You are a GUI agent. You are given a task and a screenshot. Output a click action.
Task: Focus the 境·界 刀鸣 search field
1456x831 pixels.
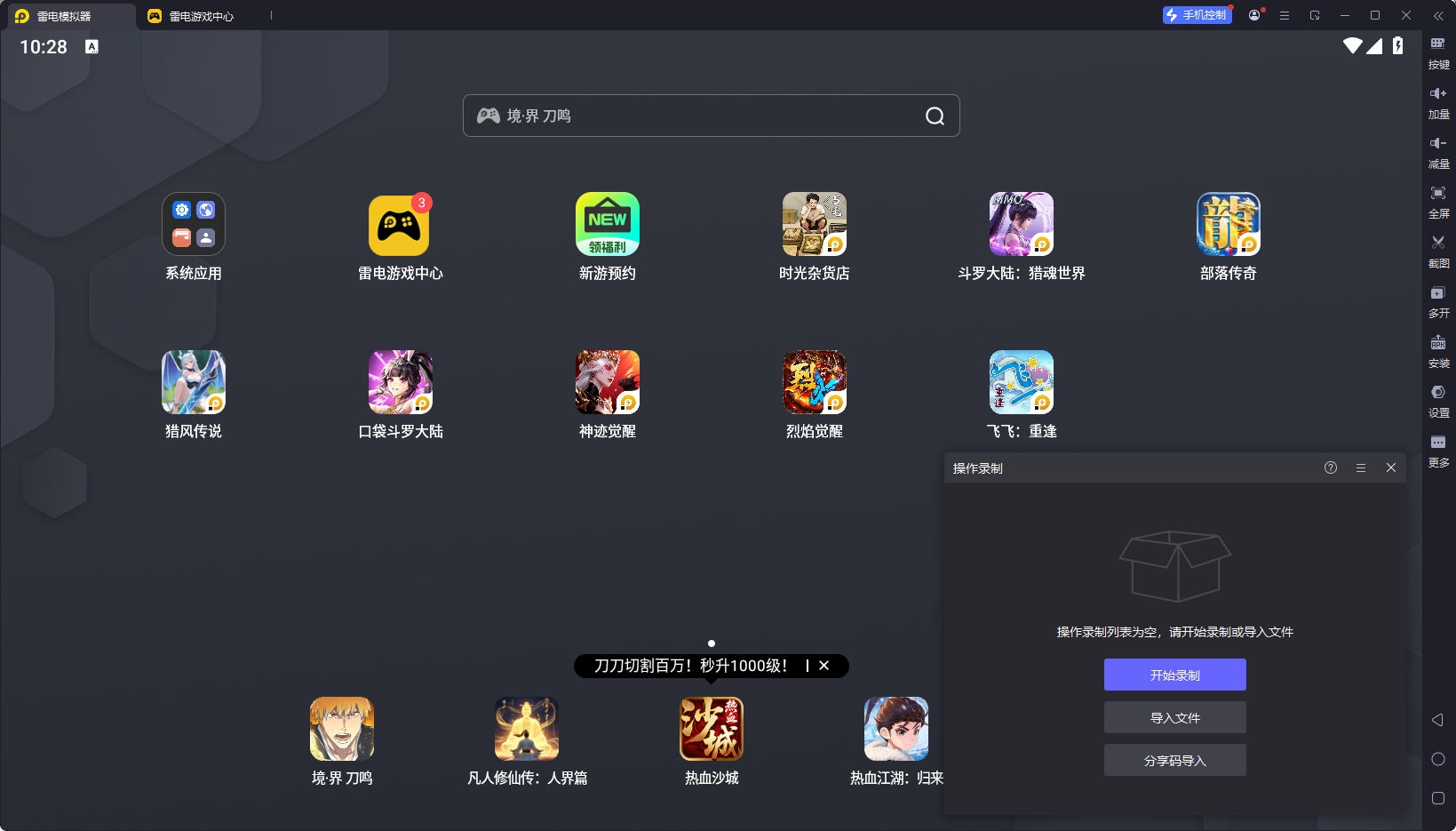tap(712, 116)
